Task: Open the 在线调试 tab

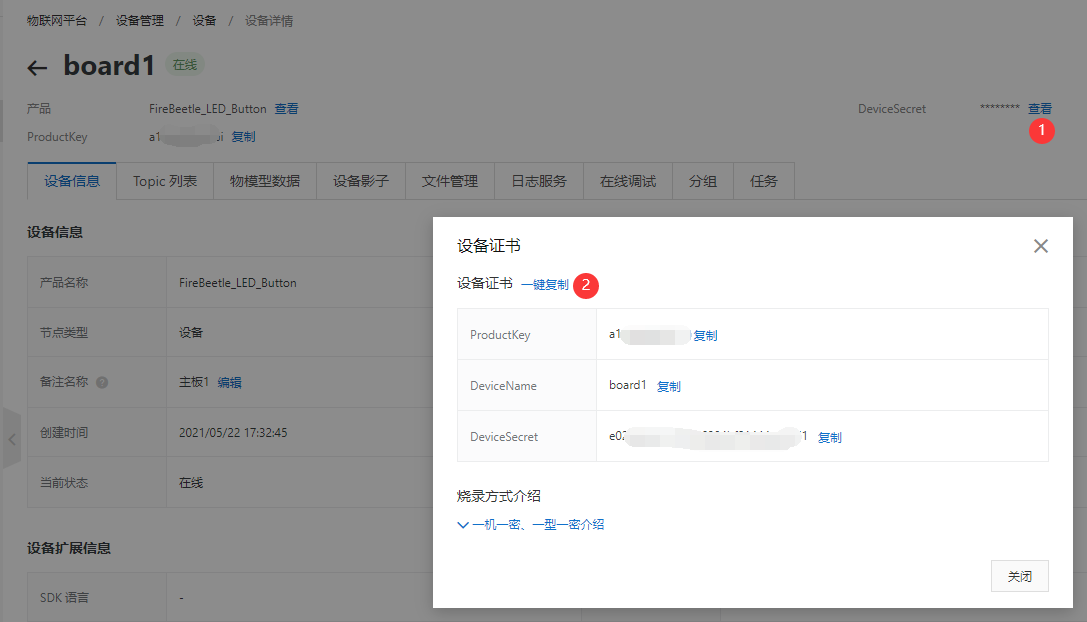Action: (628, 181)
